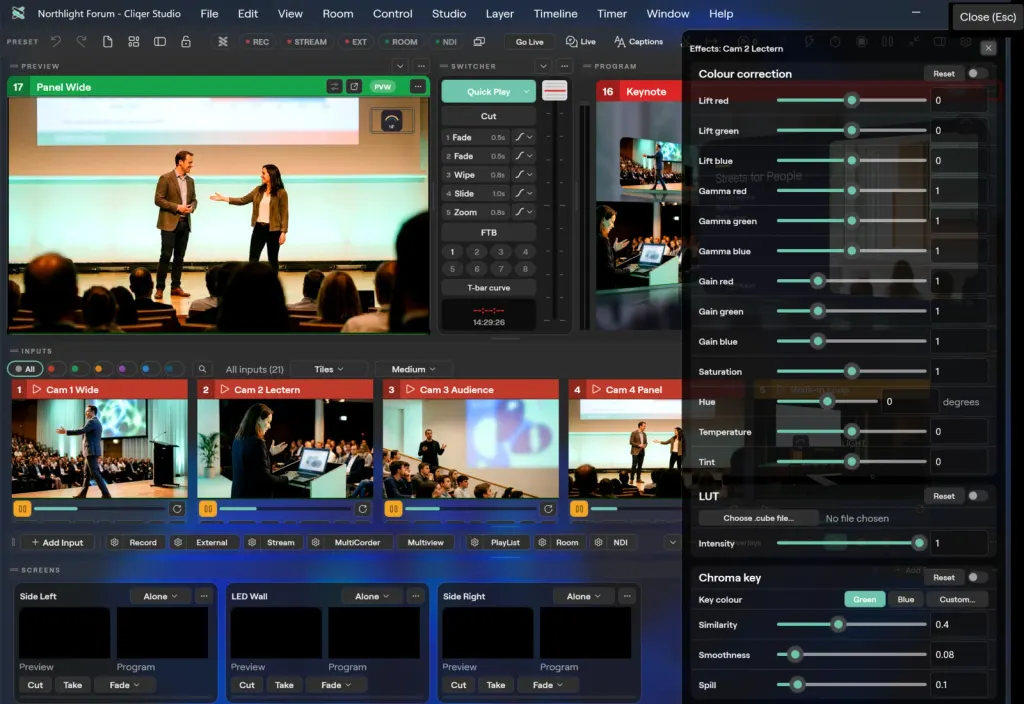Collapse the Switcher panel chevron

[543, 66]
